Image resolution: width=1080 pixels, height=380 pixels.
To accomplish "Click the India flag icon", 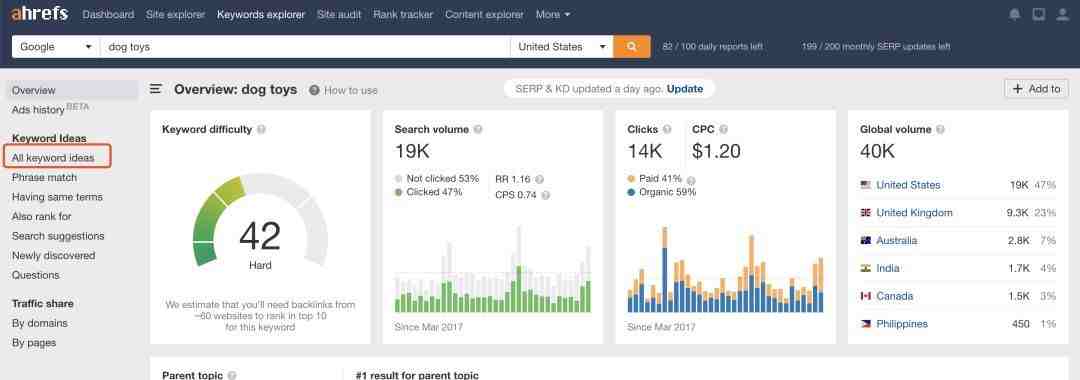I will 866,268.
